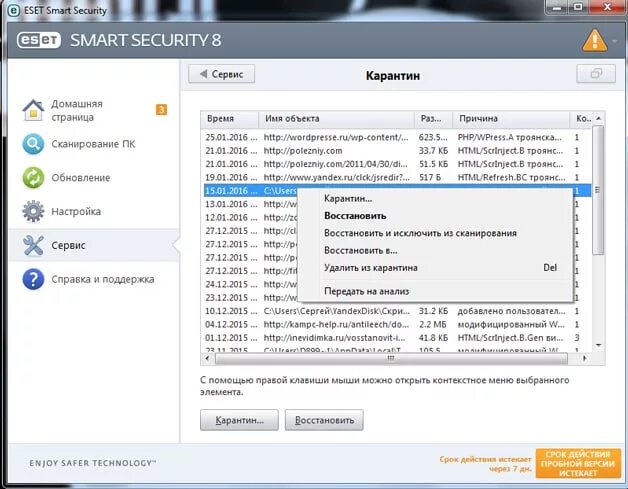628x489 pixels.
Task: Open 'Домашняя страница' sidebar item
Action: 94,111
